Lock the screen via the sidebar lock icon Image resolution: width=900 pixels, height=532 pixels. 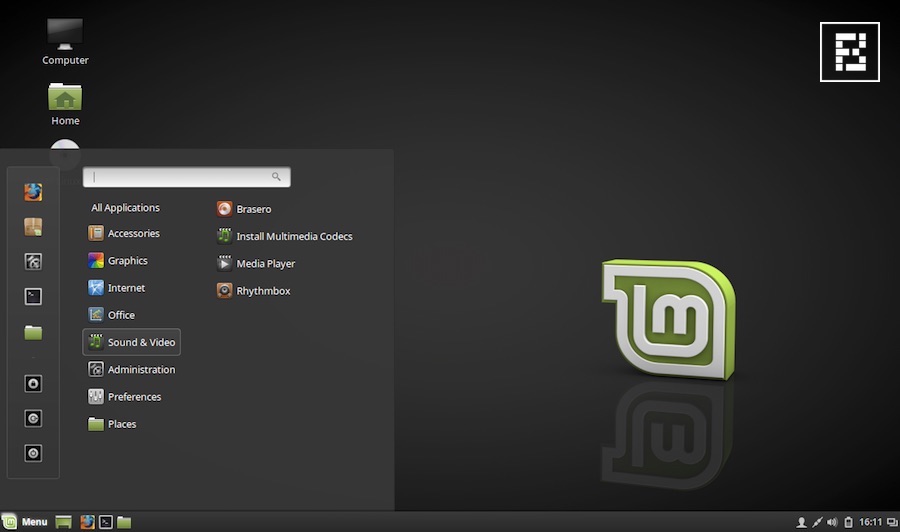[33, 383]
